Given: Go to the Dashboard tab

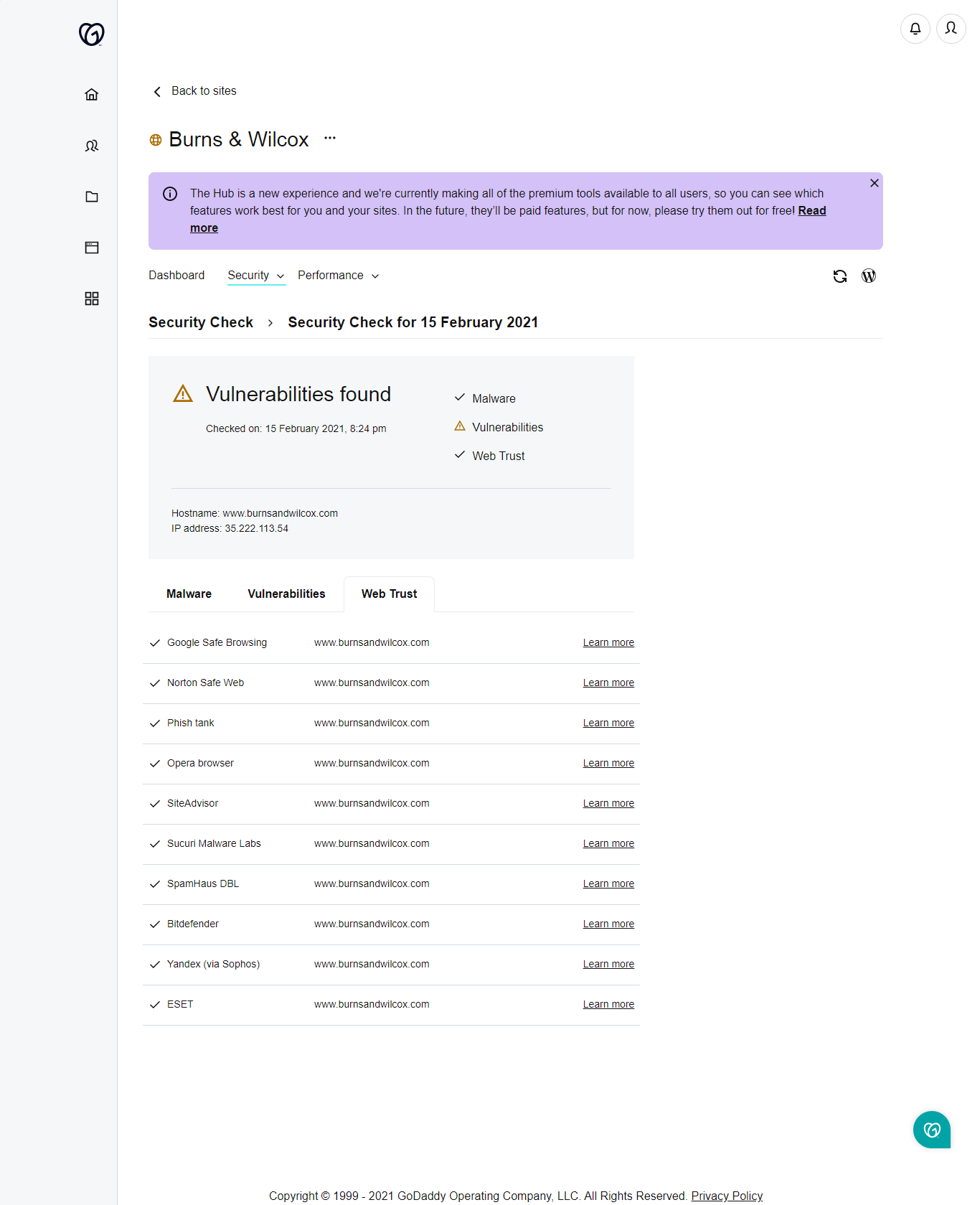Looking at the screenshot, I should tap(176, 276).
